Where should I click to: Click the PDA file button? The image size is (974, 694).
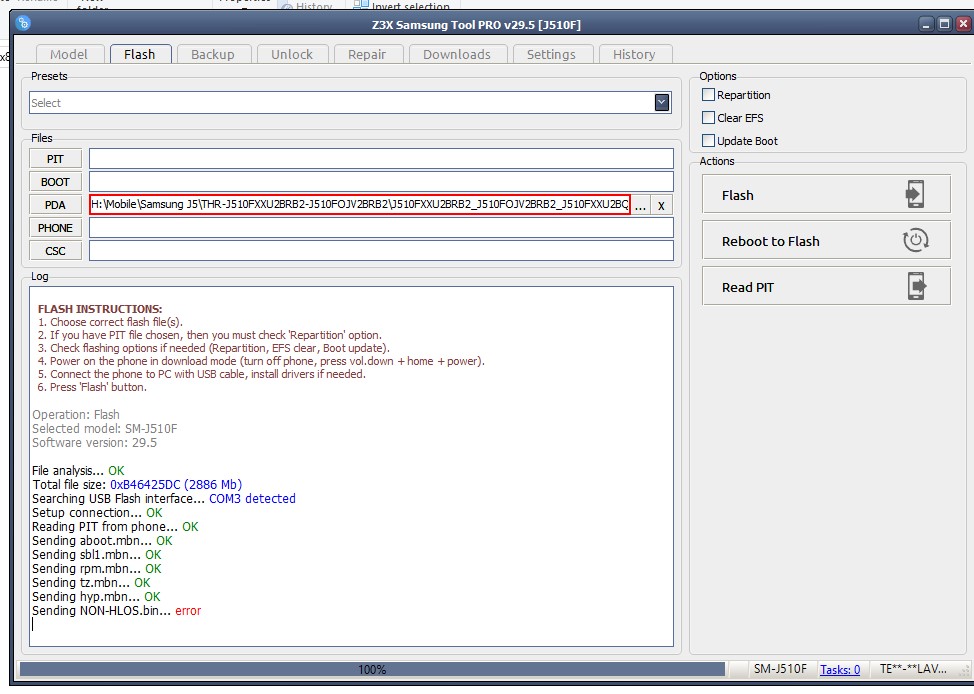coord(55,204)
